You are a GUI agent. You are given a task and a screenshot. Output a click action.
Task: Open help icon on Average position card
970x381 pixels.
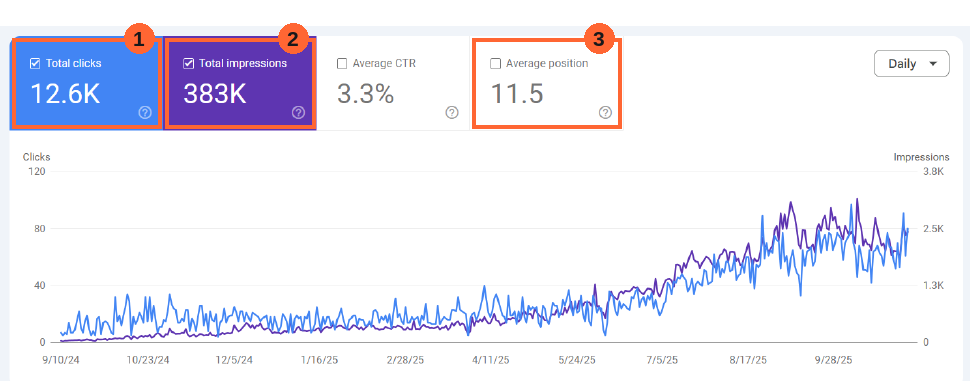point(606,112)
